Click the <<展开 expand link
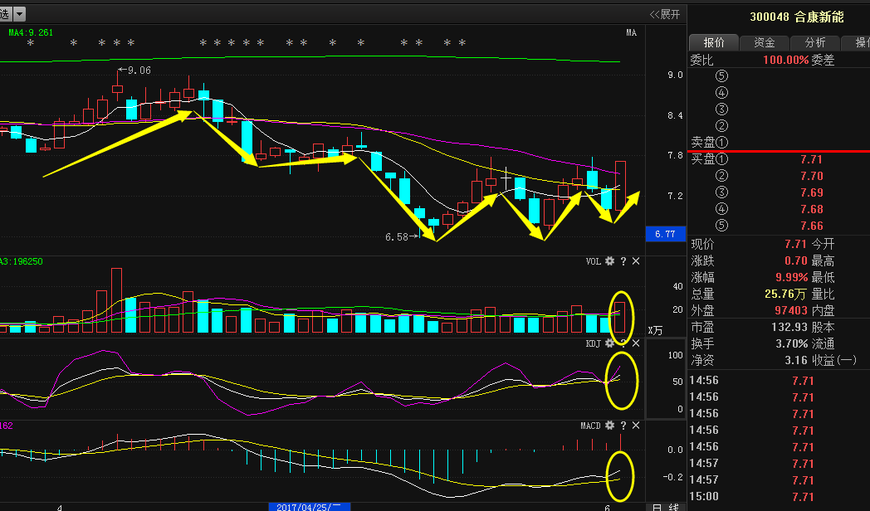This screenshot has width=870, height=511. point(665,14)
